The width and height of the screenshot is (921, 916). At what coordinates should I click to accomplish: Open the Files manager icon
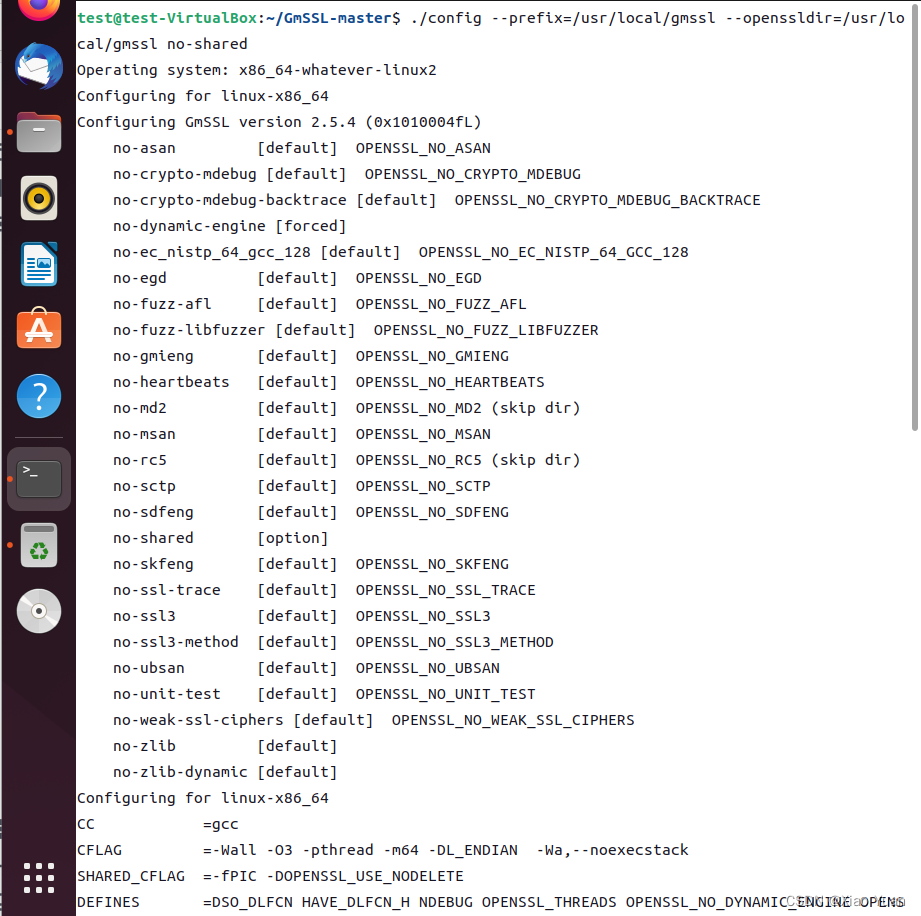pos(39,132)
